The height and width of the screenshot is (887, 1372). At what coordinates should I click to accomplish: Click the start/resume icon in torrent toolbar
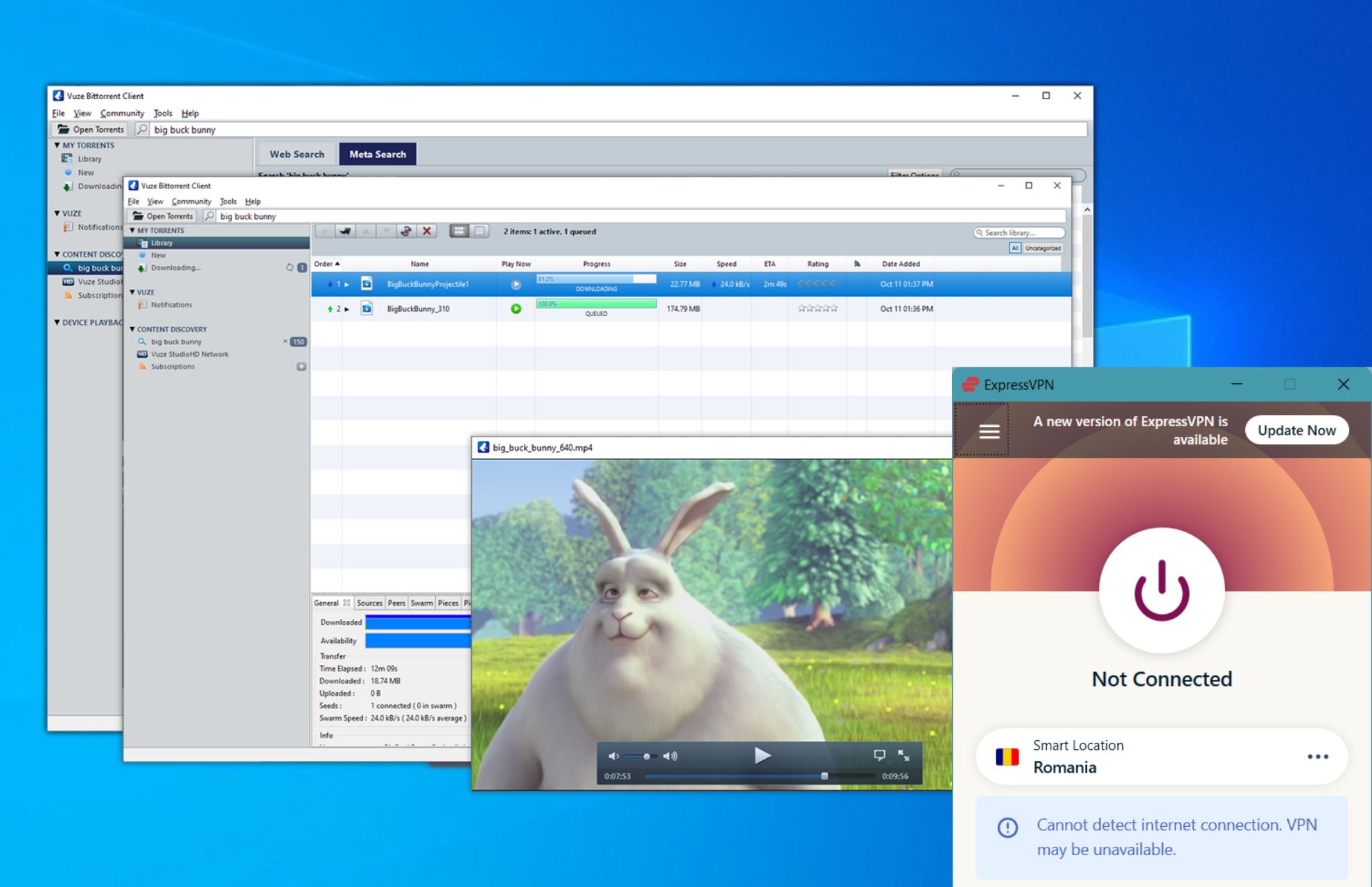pyautogui.click(x=326, y=232)
